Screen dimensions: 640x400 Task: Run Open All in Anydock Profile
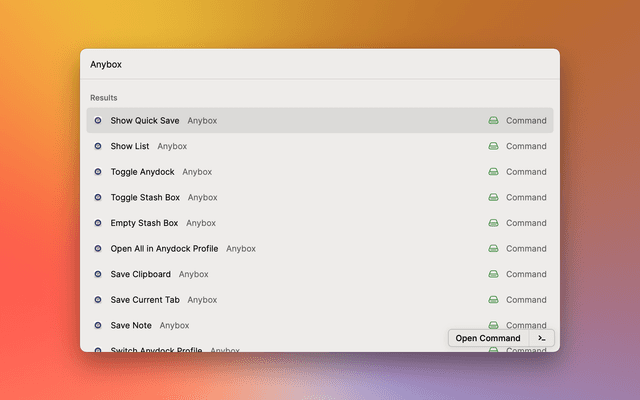[x=164, y=249]
